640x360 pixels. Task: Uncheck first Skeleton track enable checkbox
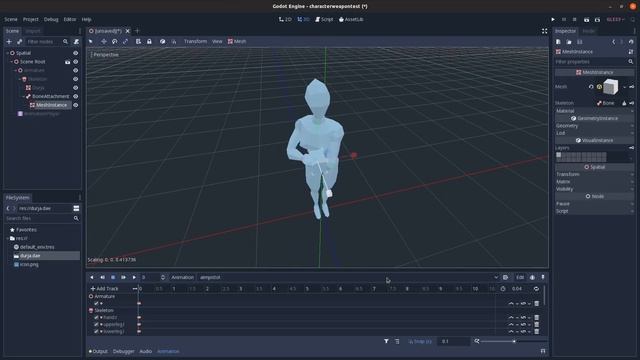[x=96, y=317]
